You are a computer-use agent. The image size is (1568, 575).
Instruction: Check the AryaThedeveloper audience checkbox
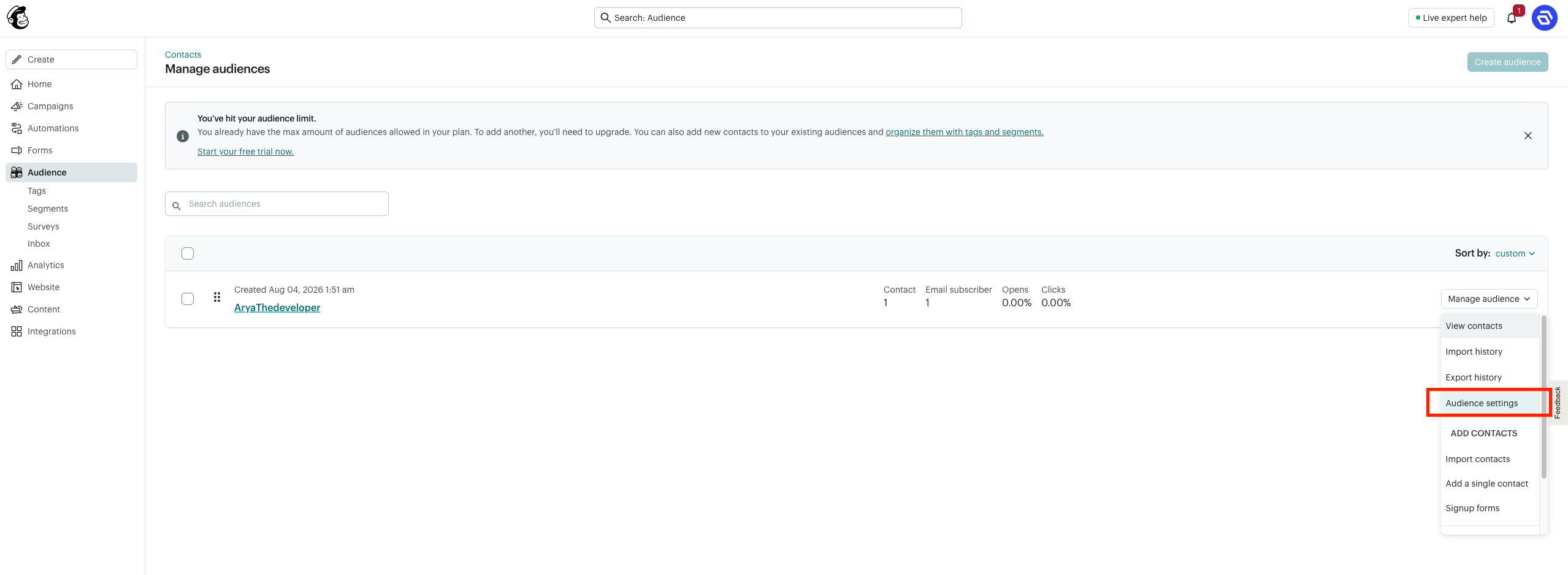188,299
